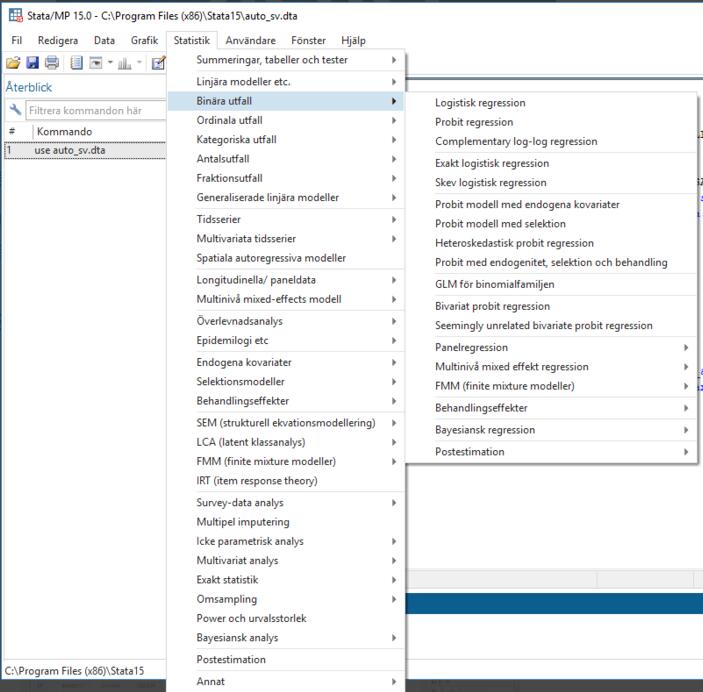Click the working directory path in status bar
This screenshot has width=703, height=692.
point(74,671)
